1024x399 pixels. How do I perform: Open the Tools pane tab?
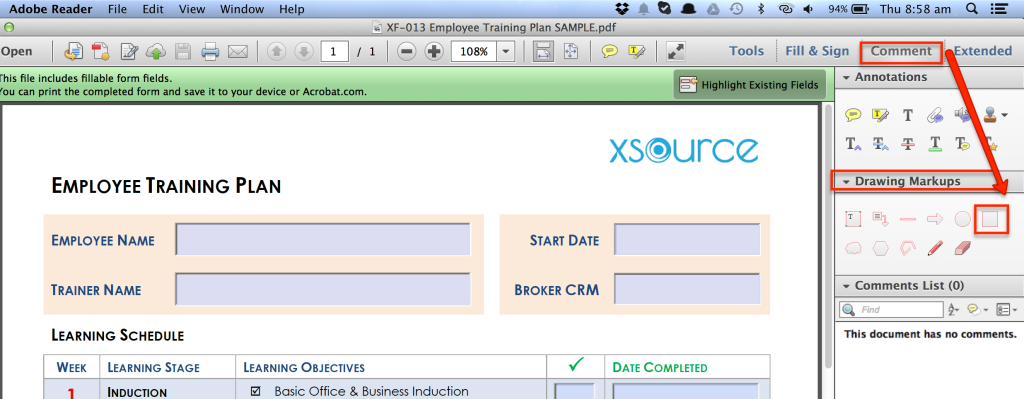coord(746,51)
